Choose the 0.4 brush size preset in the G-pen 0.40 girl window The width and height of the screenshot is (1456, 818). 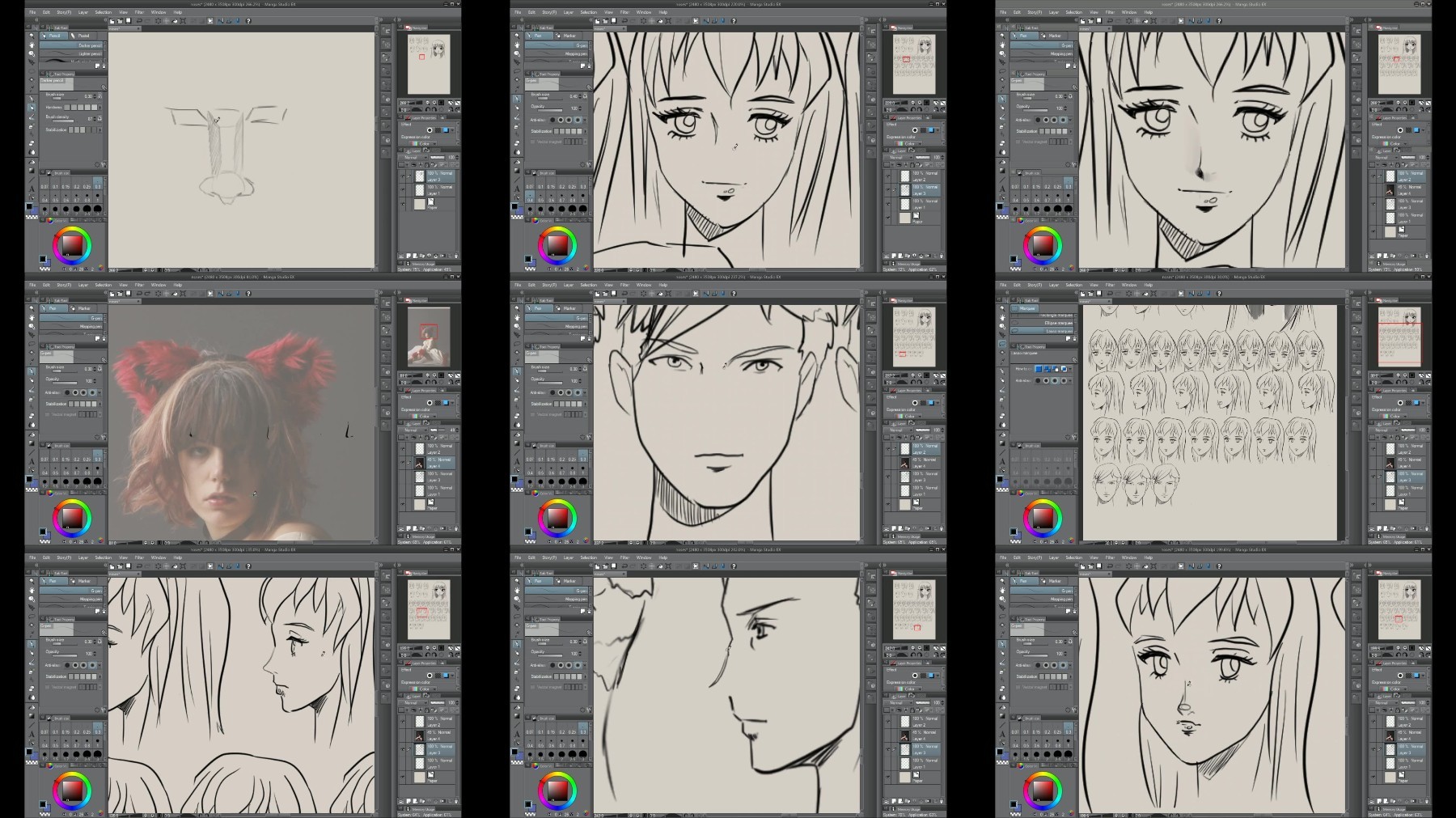point(530,197)
